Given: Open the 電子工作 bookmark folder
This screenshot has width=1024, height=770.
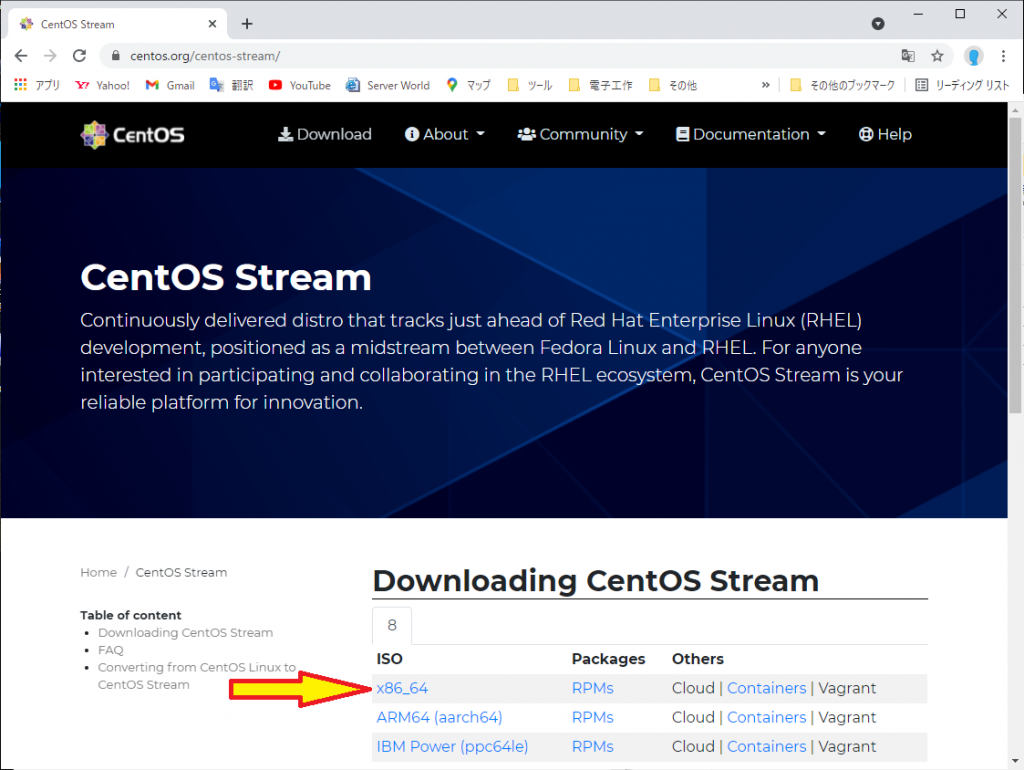Looking at the screenshot, I should tap(601, 85).
